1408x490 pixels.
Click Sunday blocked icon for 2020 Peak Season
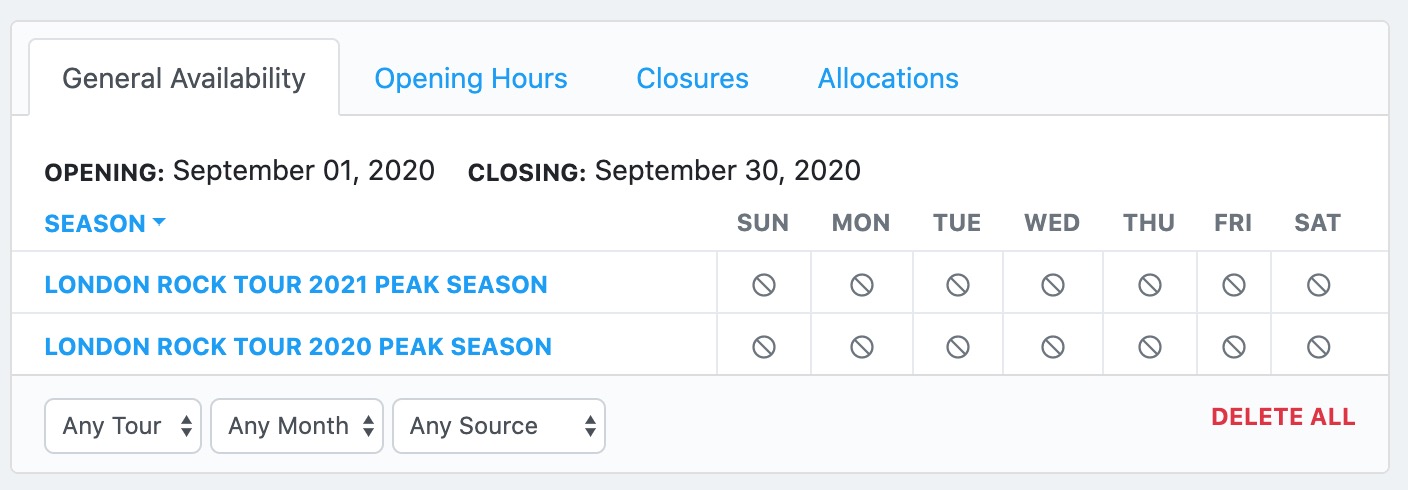pos(764,347)
